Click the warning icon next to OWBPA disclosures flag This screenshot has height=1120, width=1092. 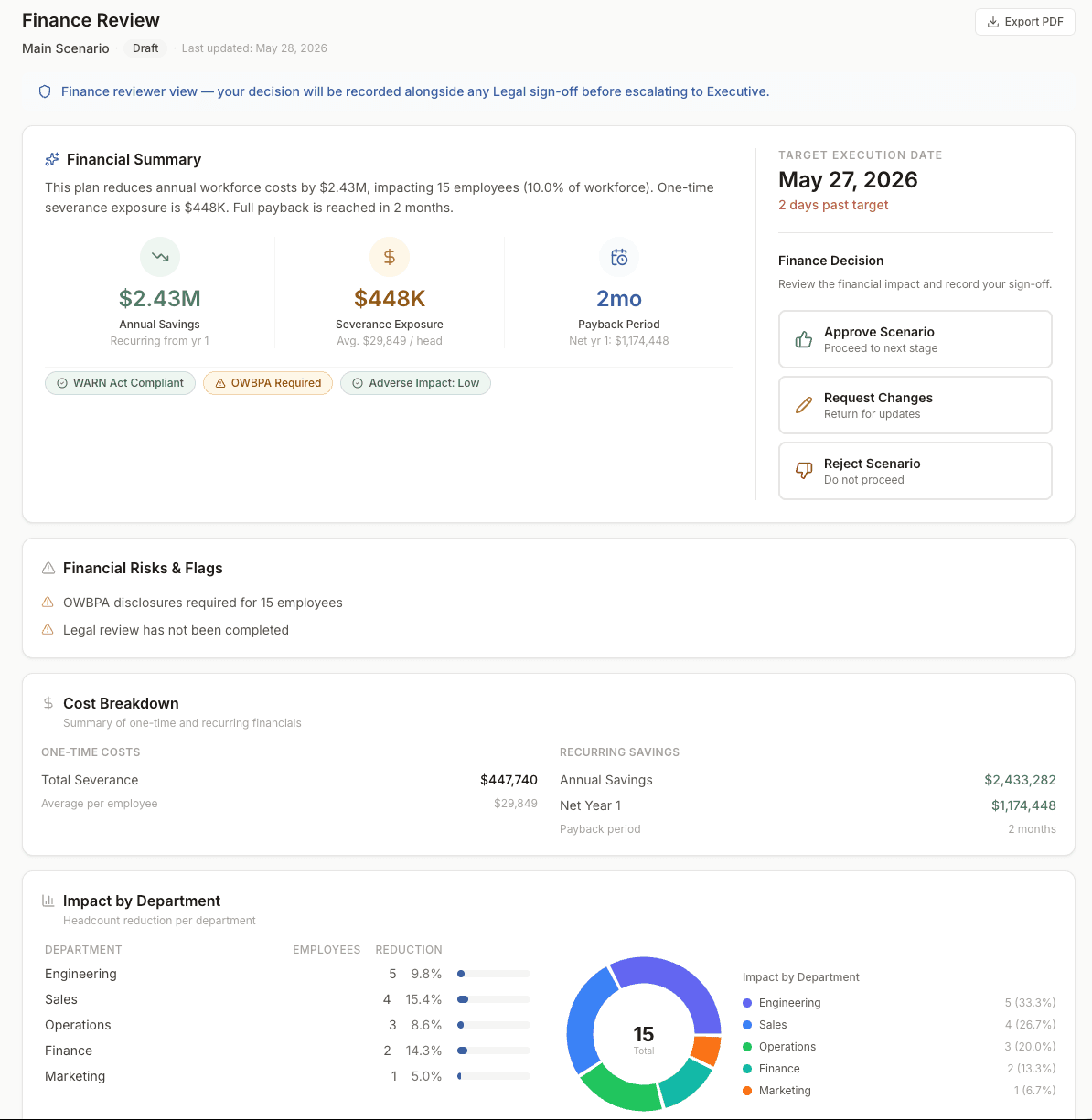[48, 603]
